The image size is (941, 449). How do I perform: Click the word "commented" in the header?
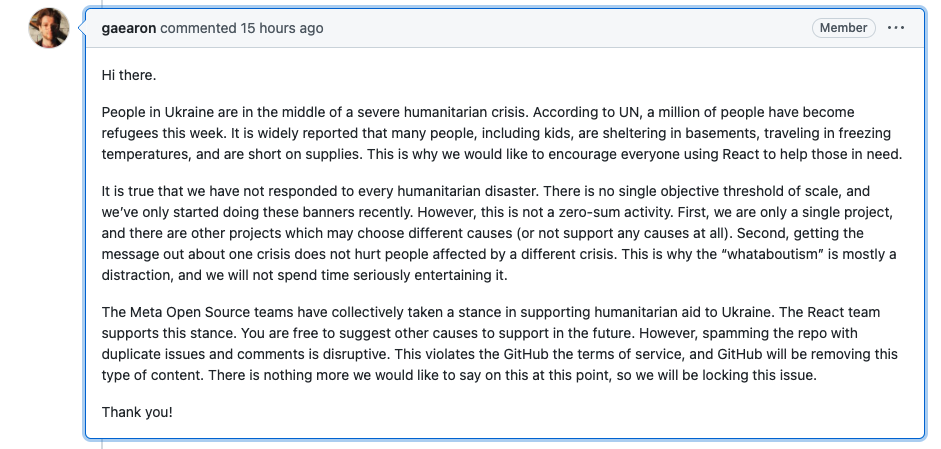[x=198, y=28]
